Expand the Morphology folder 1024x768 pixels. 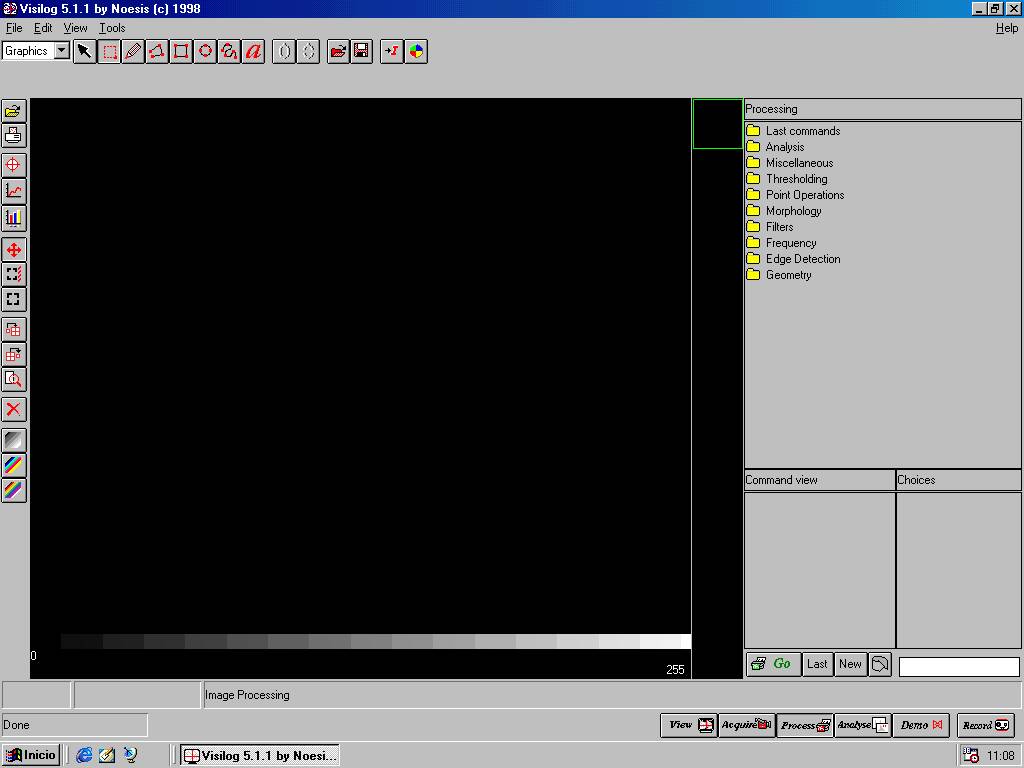[x=784, y=211]
